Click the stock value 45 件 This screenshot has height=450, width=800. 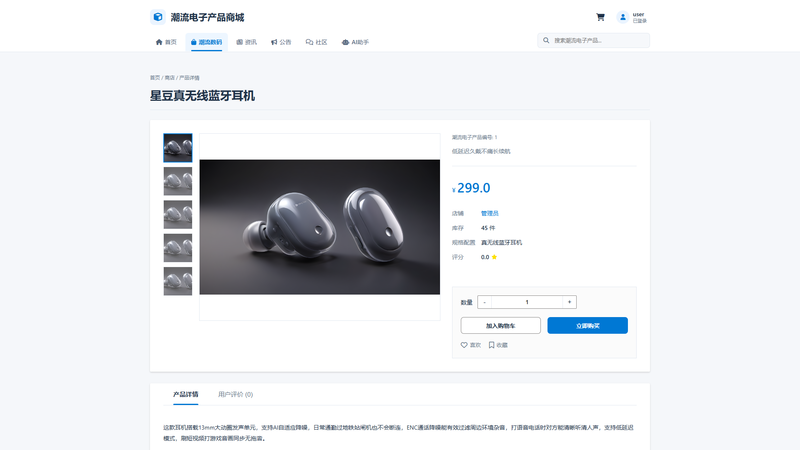488,228
